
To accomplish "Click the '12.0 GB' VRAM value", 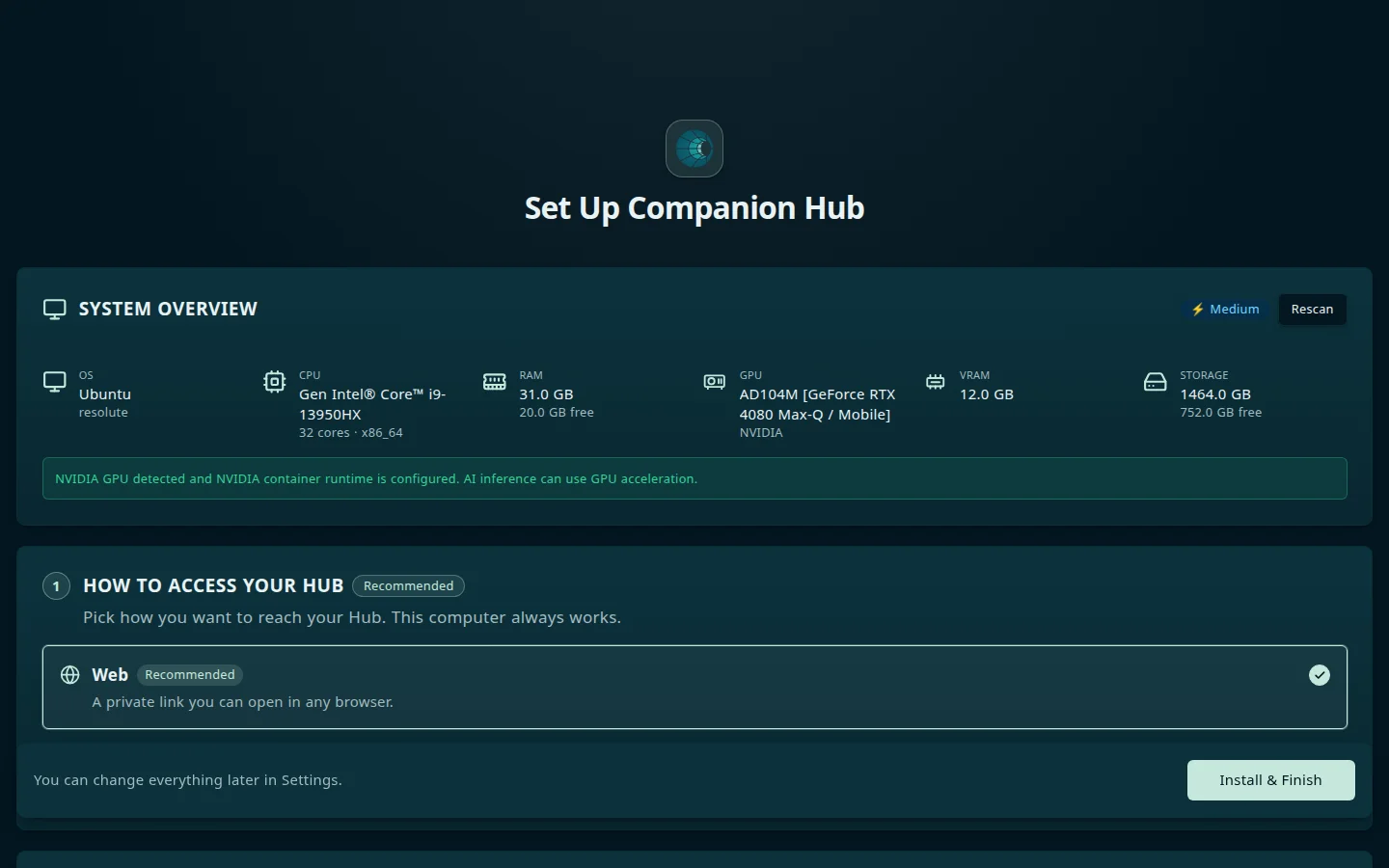I will (987, 394).
